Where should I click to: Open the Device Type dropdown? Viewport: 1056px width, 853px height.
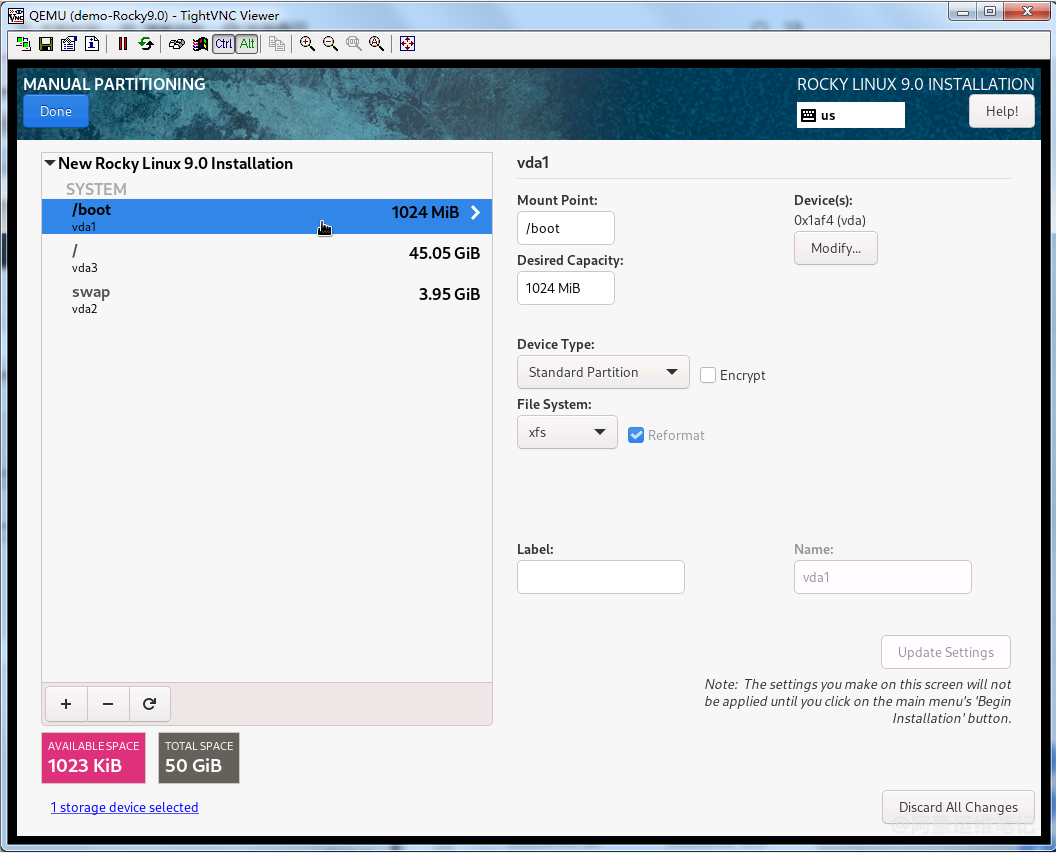pyautogui.click(x=603, y=372)
